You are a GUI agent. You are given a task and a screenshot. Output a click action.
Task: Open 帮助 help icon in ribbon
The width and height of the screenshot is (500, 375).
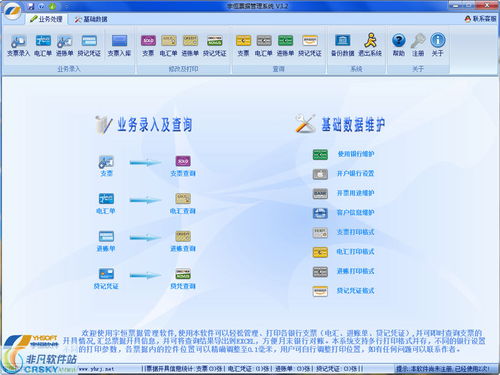click(x=398, y=46)
